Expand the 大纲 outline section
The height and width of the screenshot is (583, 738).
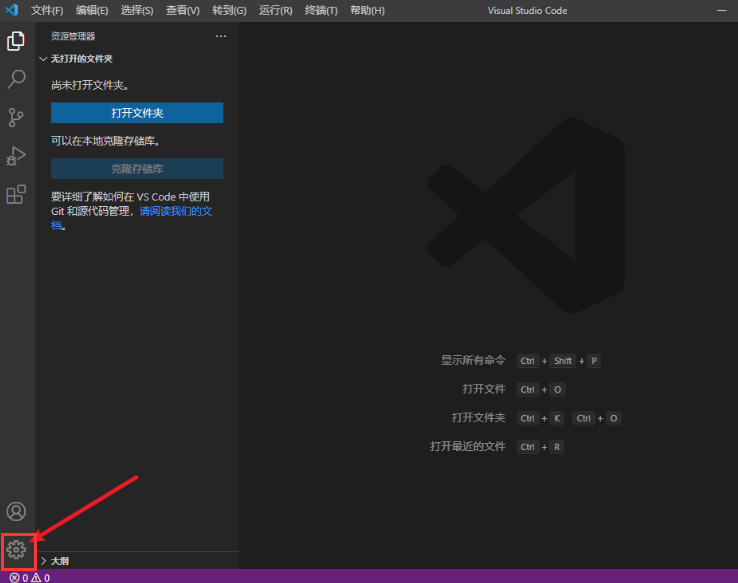coord(59,561)
